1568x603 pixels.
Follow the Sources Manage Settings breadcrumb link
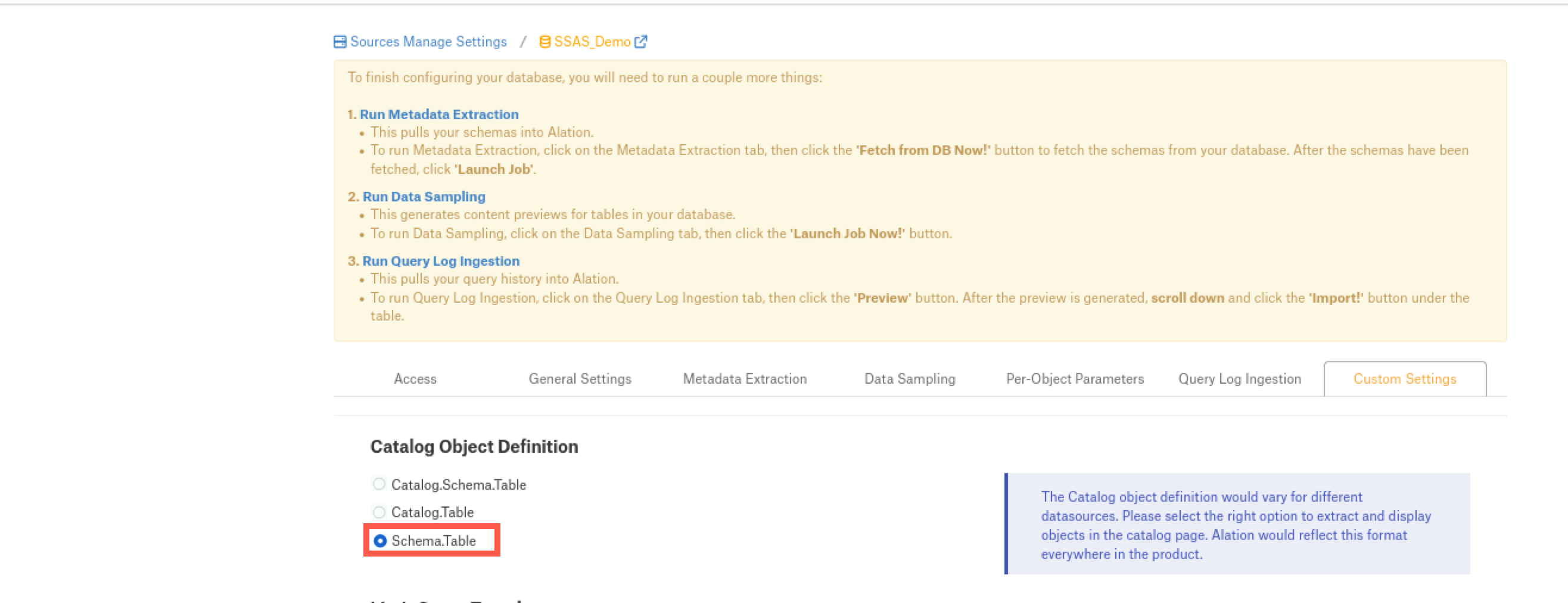pos(428,42)
